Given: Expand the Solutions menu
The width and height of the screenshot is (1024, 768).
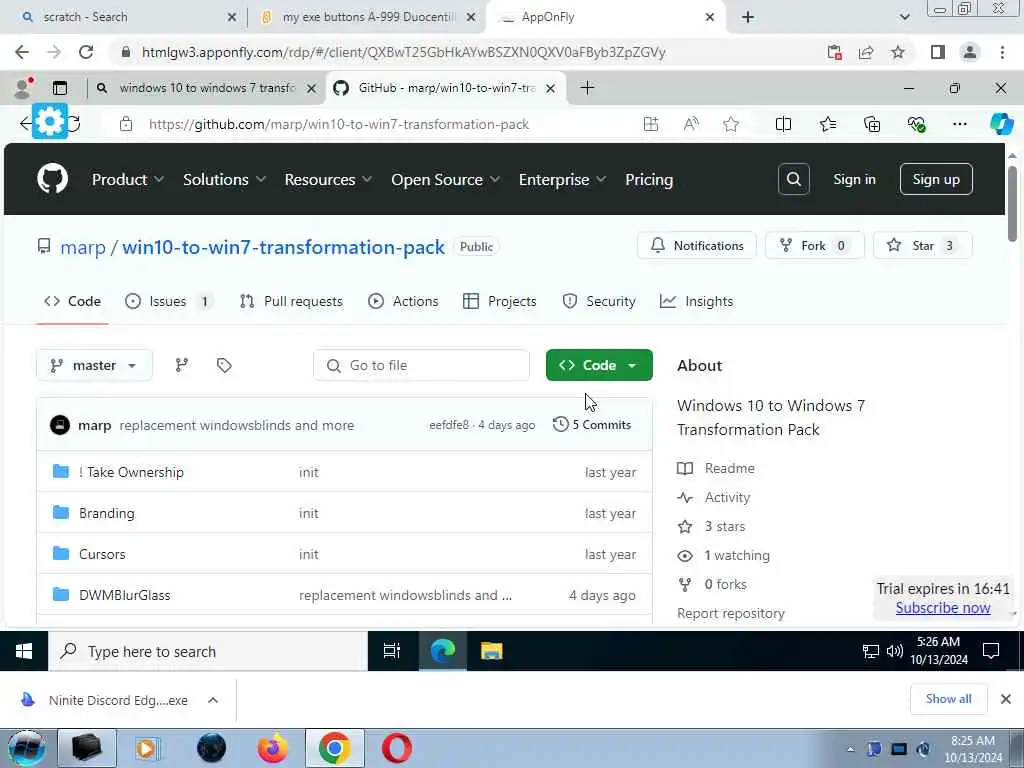Looking at the screenshot, I should click(x=224, y=180).
